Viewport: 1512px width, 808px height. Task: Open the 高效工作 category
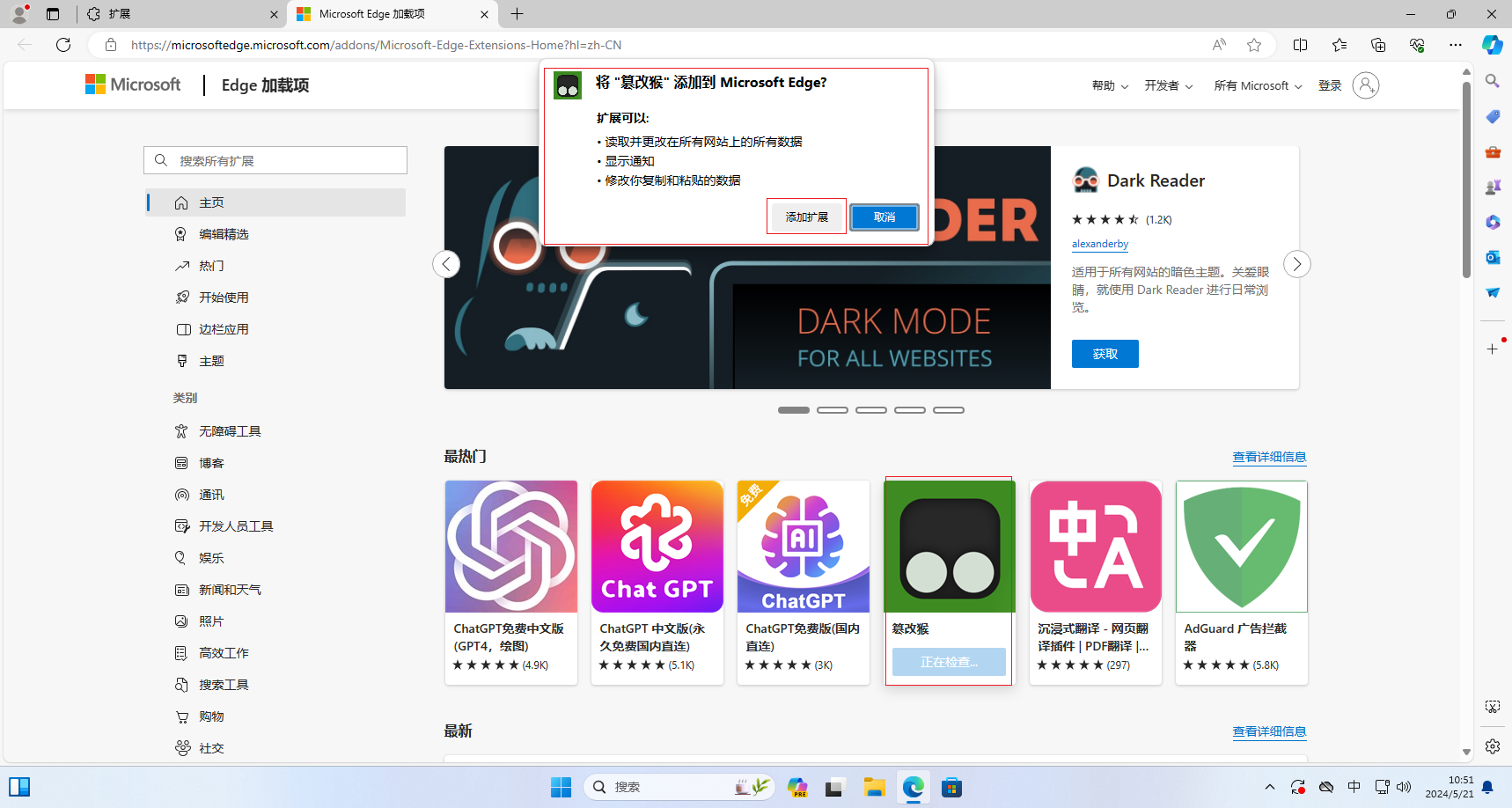click(275, 653)
